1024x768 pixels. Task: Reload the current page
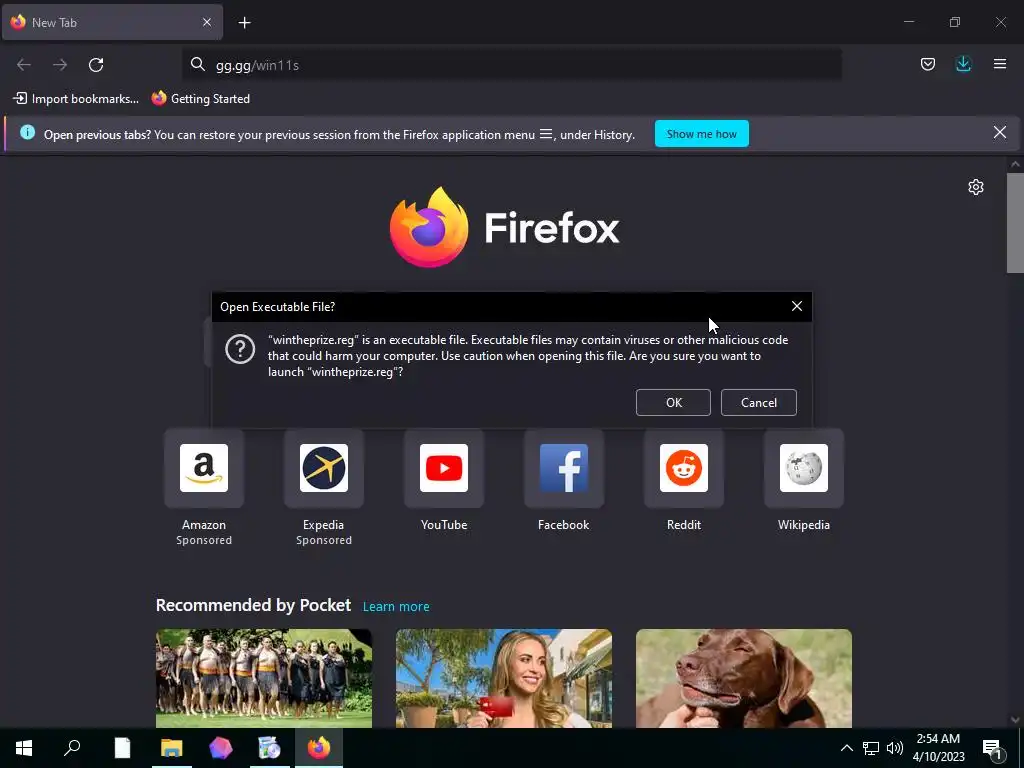[96, 65]
